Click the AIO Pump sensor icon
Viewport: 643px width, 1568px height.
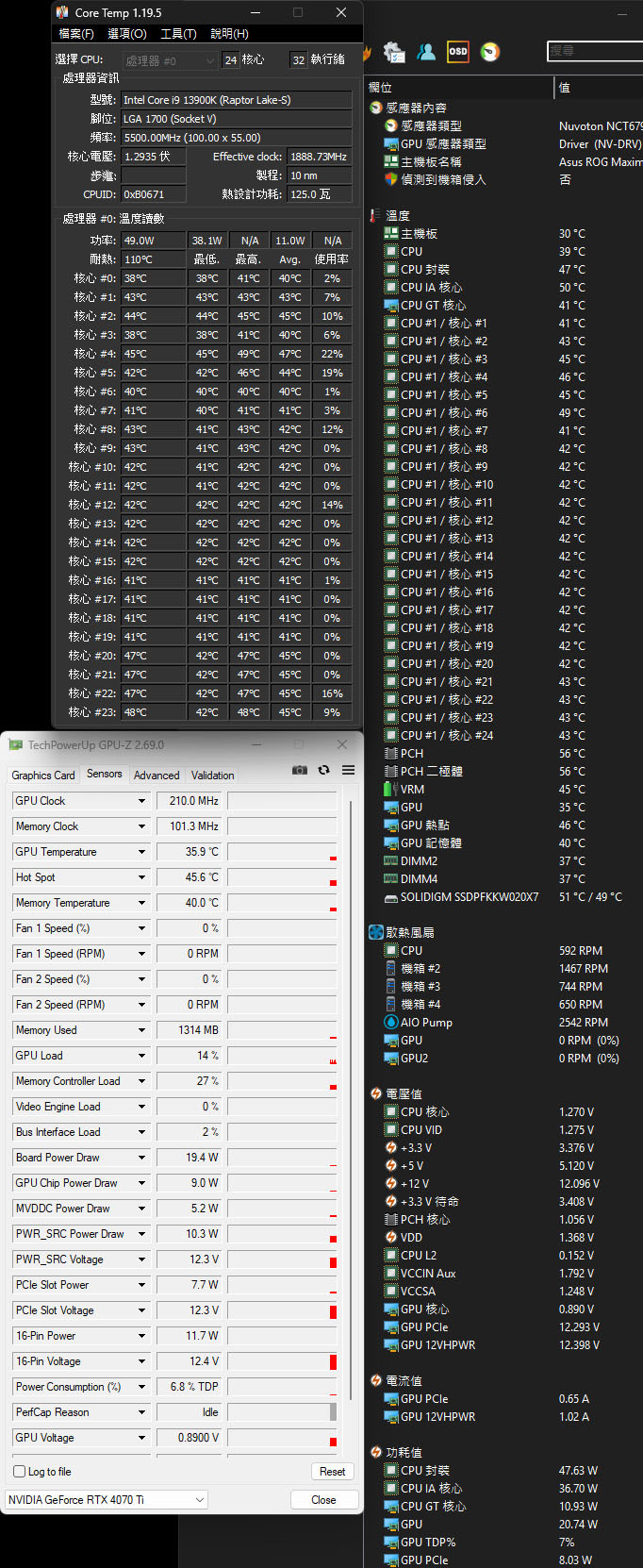tap(391, 1022)
